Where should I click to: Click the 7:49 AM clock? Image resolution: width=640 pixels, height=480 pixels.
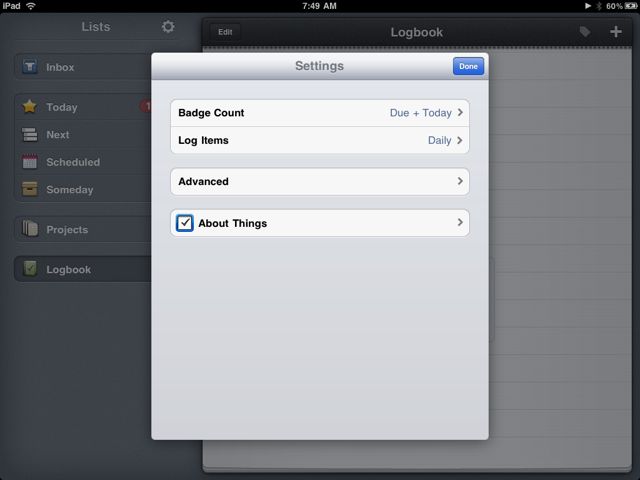pyautogui.click(x=319, y=6)
